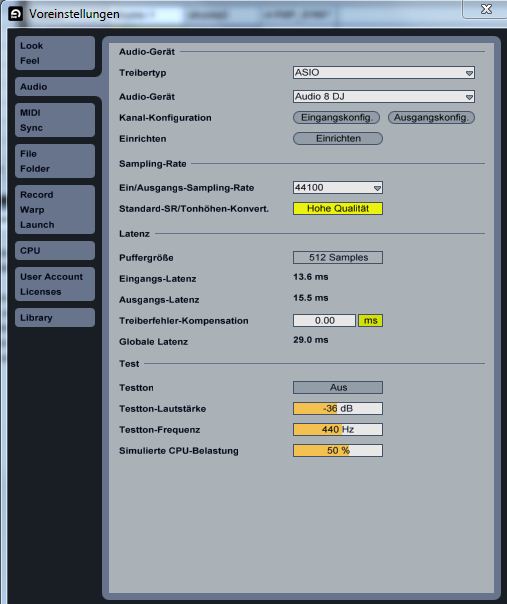This screenshot has height=604, width=507.
Task: Expand the Audio-Gerät Audio 8 DJ dropdown
Action: coord(384,96)
